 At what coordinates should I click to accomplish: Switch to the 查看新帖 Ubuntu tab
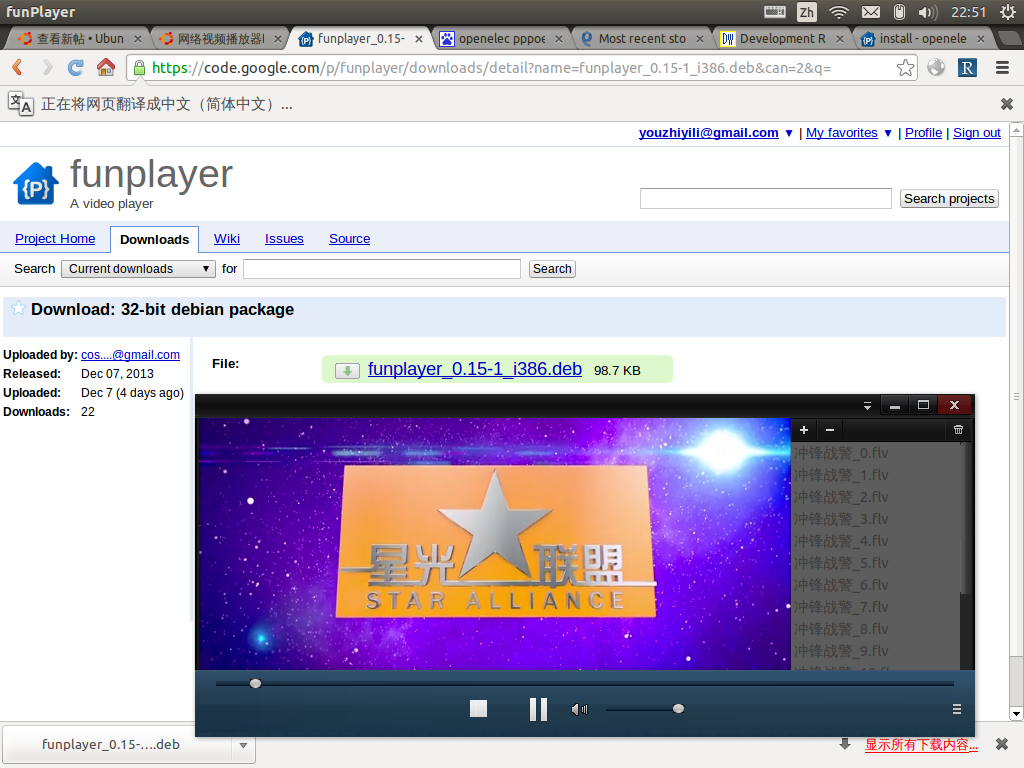pyautogui.click(x=80, y=39)
